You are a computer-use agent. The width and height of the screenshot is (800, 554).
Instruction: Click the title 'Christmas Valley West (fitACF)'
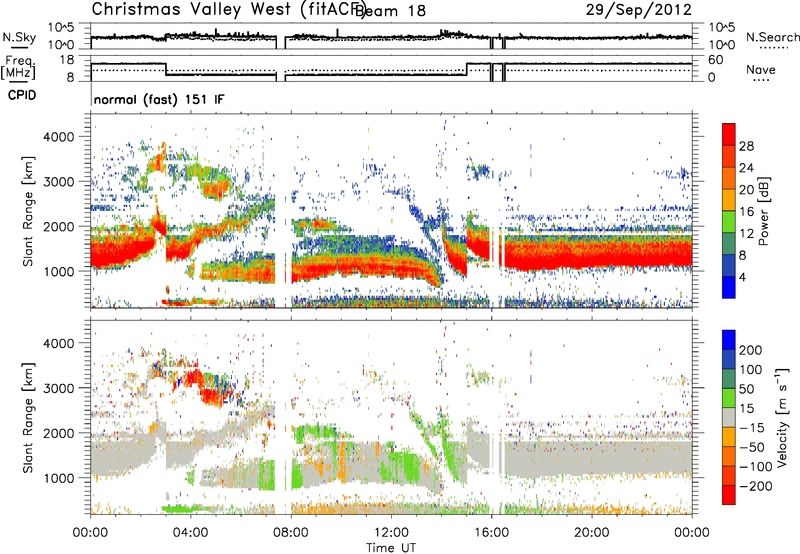[228, 10]
